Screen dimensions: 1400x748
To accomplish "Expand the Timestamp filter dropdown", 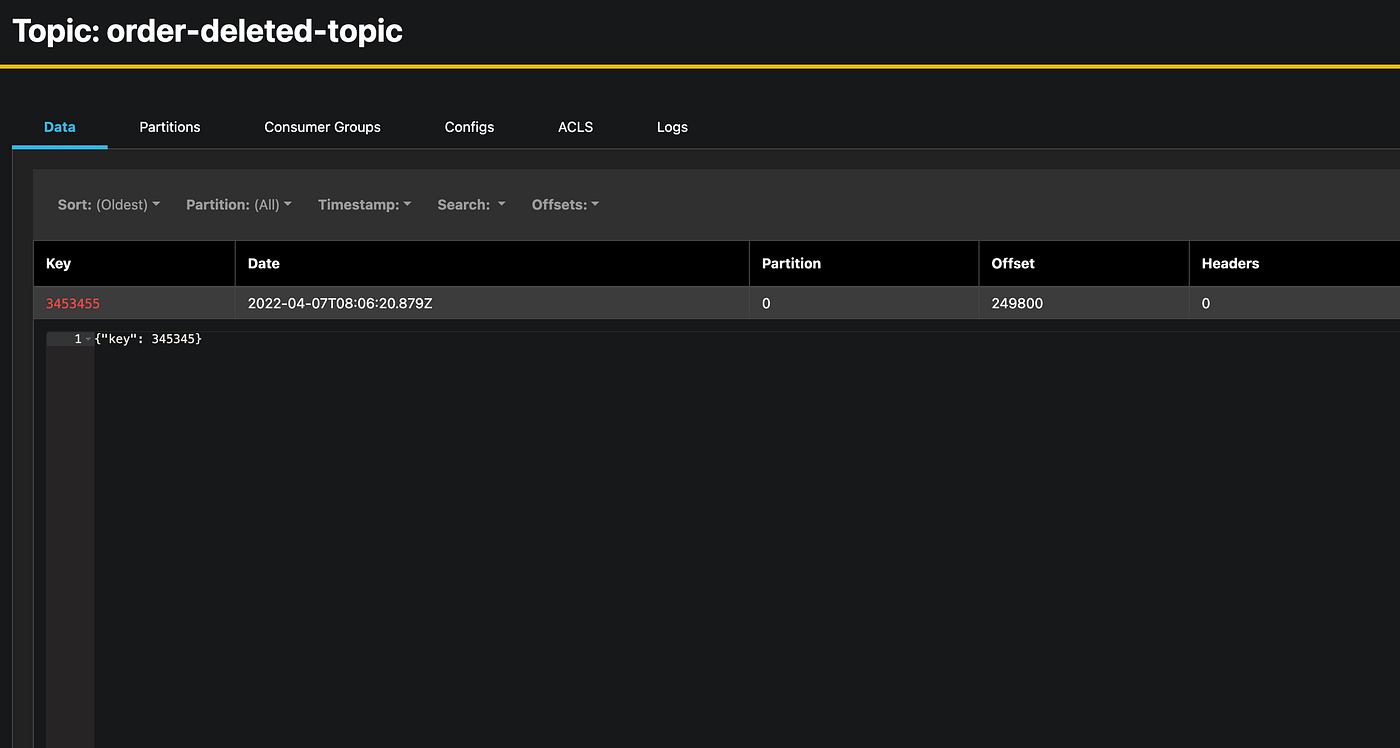I will click(x=364, y=204).
